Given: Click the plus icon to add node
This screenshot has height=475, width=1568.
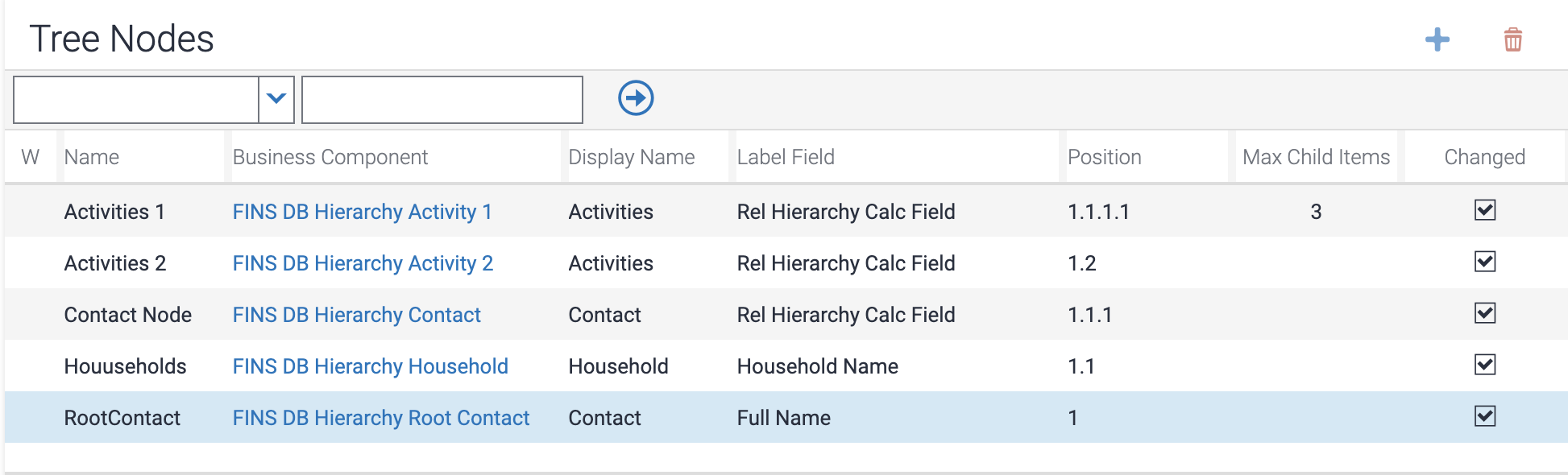Looking at the screenshot, I should coord(1437,39).
